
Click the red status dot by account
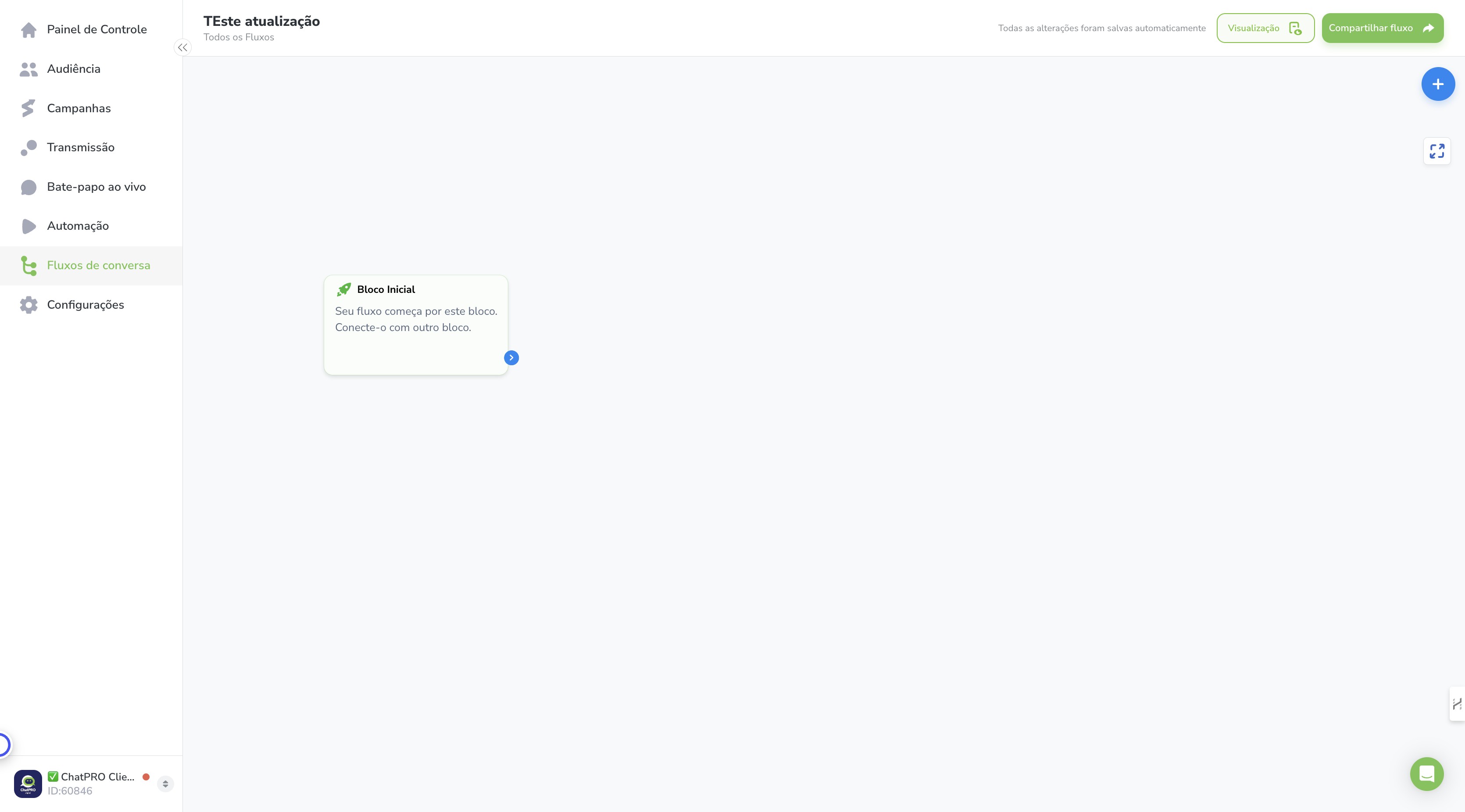click(x=146, y=777)
